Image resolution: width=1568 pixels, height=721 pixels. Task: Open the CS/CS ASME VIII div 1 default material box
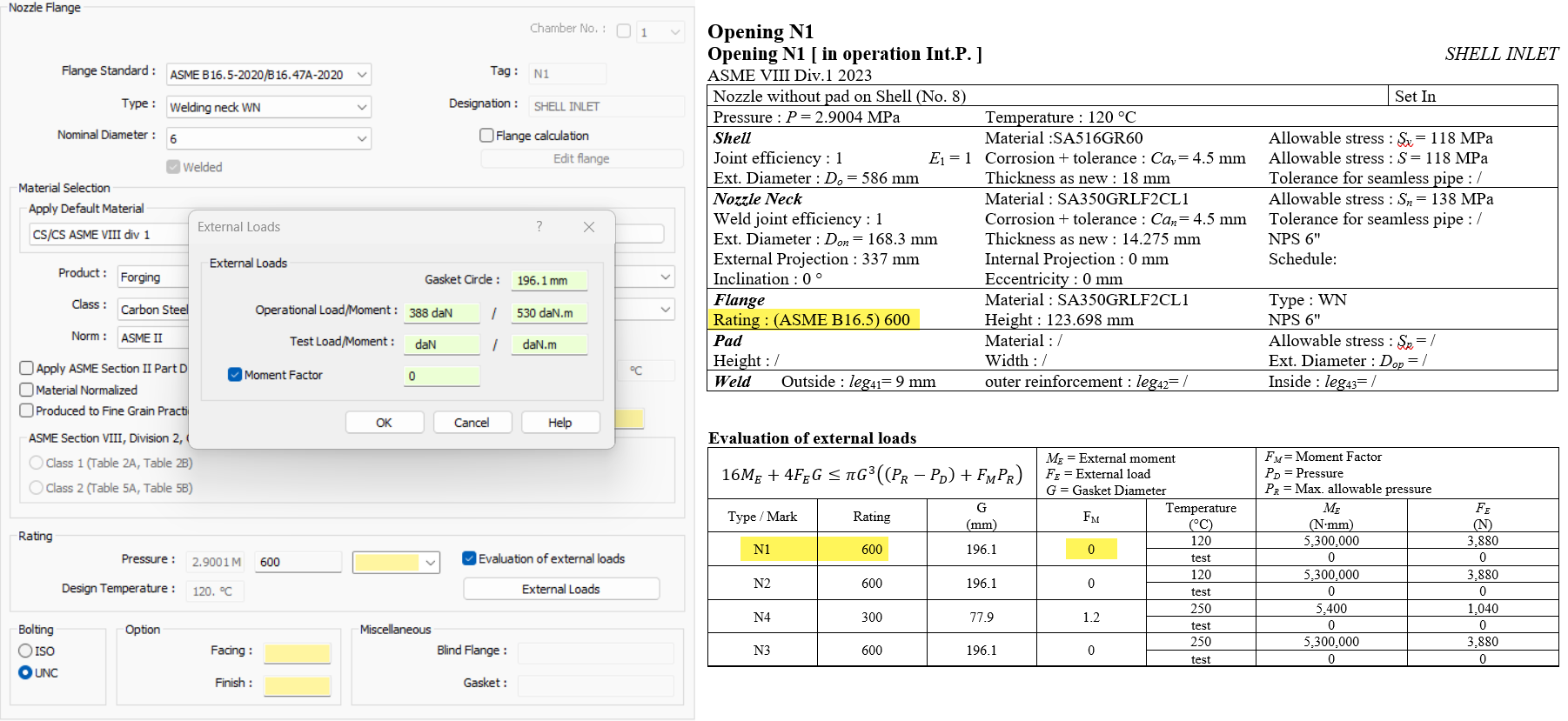(109, 234)
